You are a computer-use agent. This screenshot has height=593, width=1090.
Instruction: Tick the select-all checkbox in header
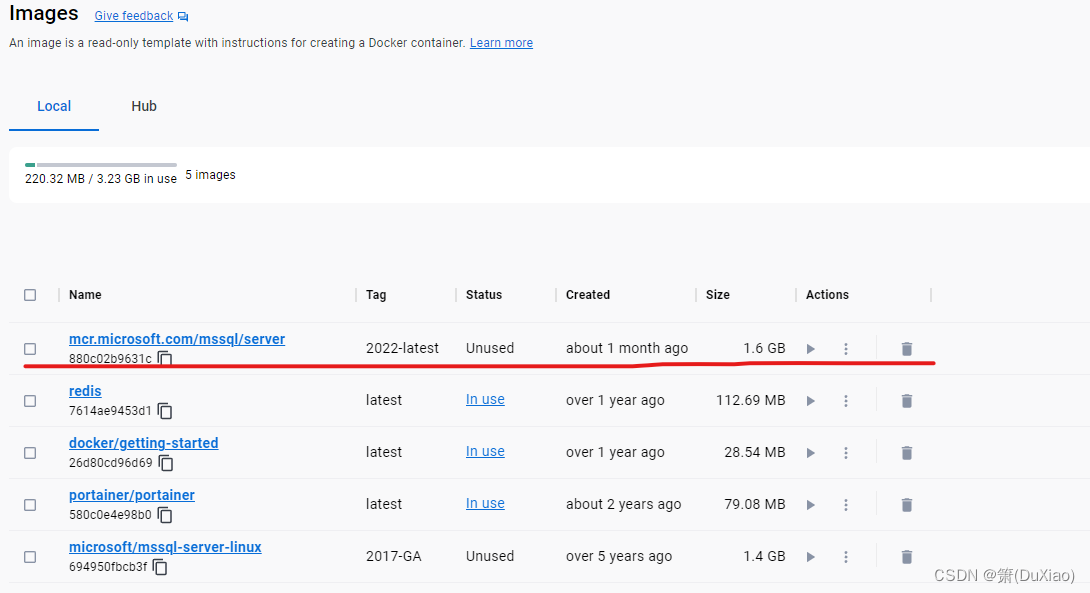coord(30,295)
